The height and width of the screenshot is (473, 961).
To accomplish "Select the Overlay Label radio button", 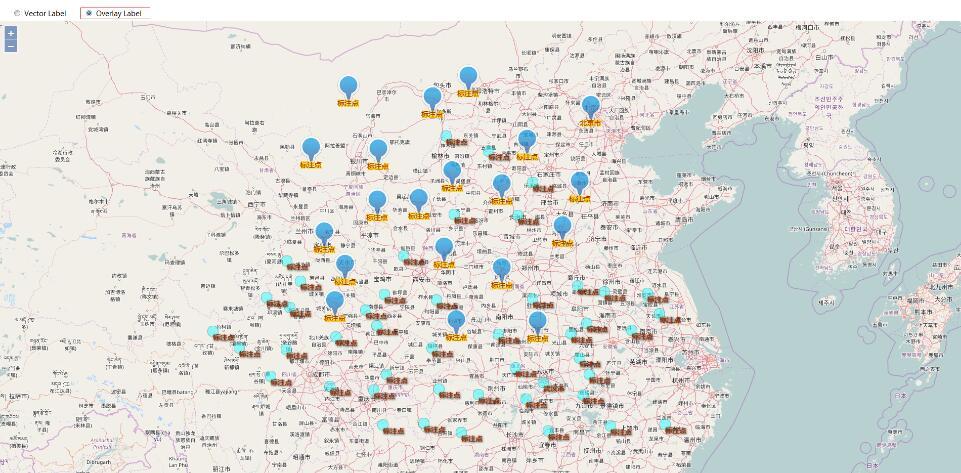I will (x=89, y=13).
